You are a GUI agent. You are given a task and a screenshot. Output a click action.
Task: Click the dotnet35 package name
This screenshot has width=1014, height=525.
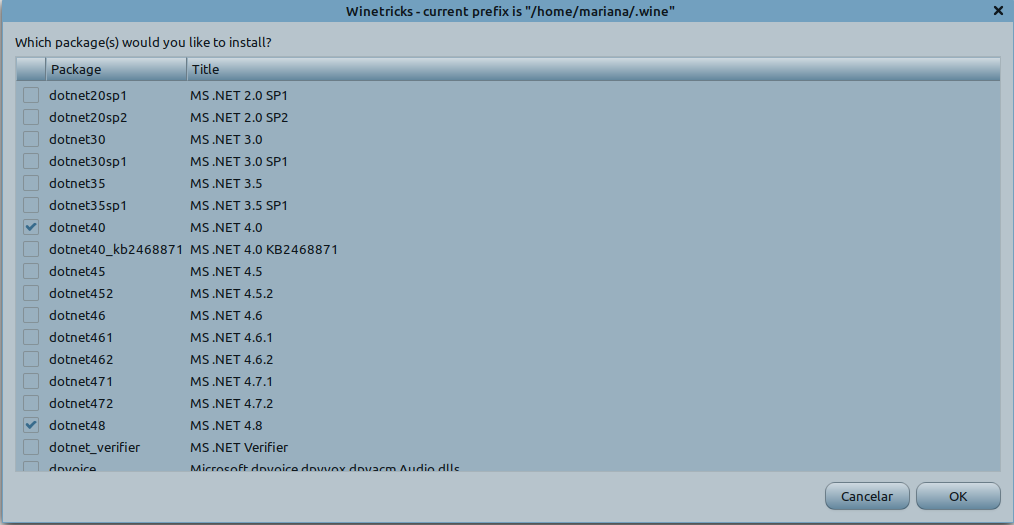(77, 184)
